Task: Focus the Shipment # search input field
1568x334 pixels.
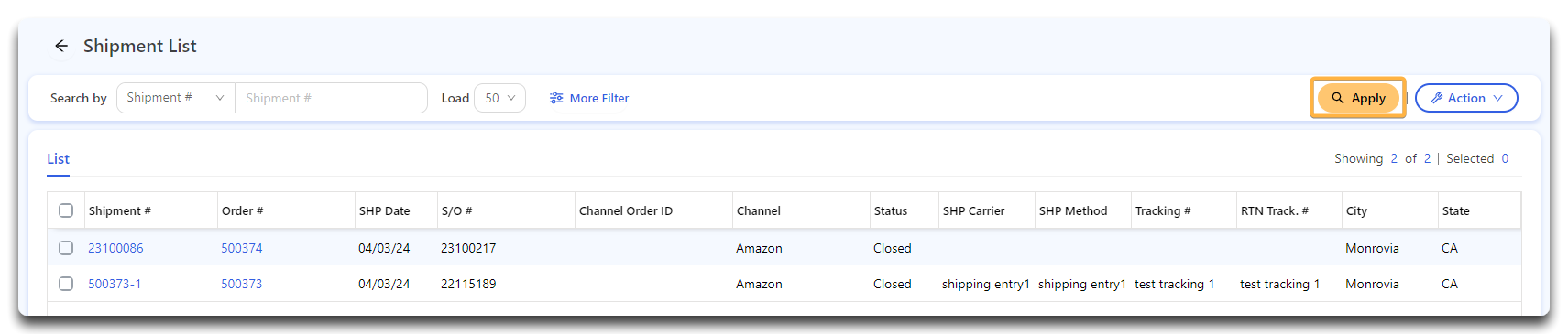Action: coord(331,98)
